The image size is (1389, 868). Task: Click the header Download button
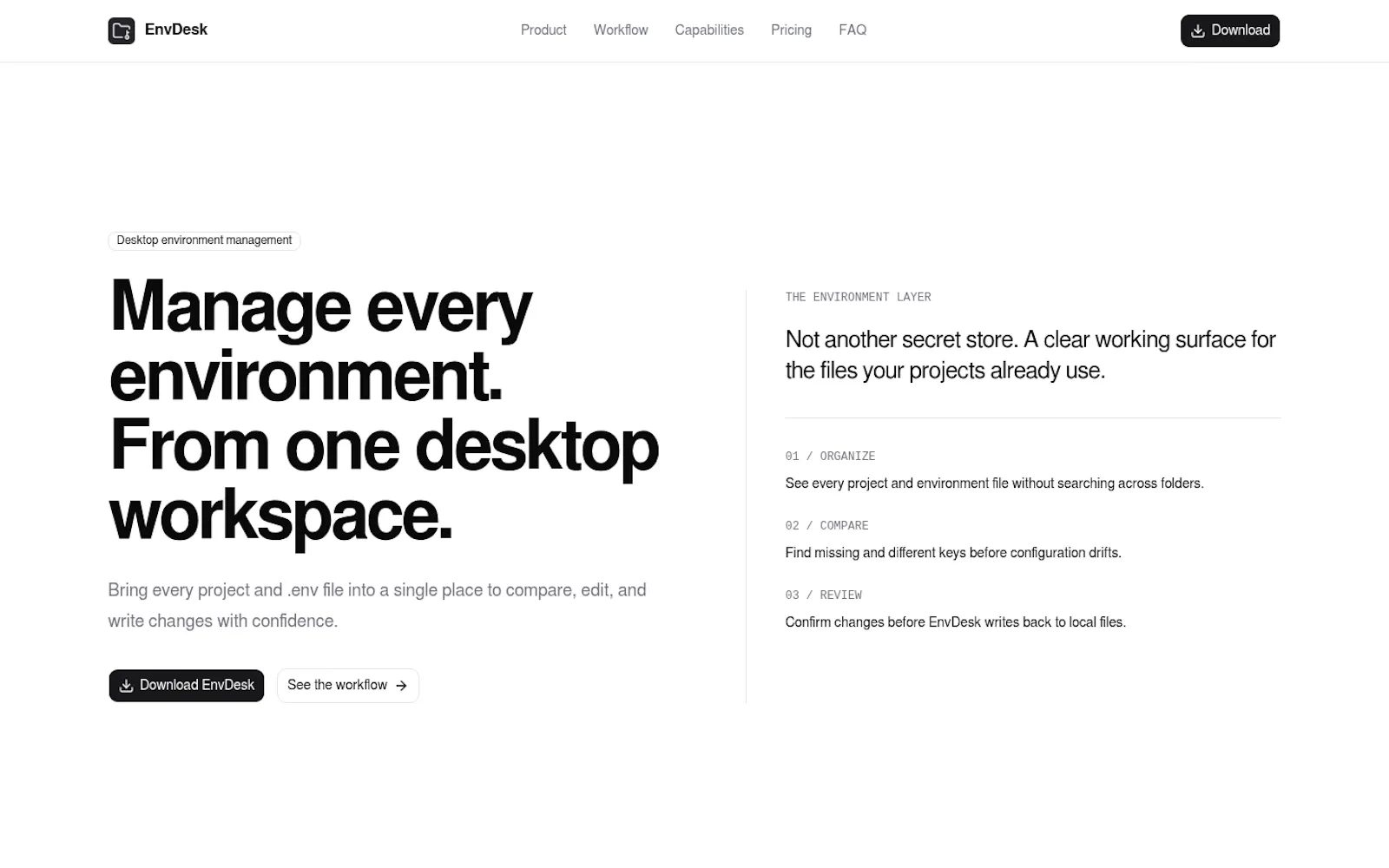point(1229,30)
